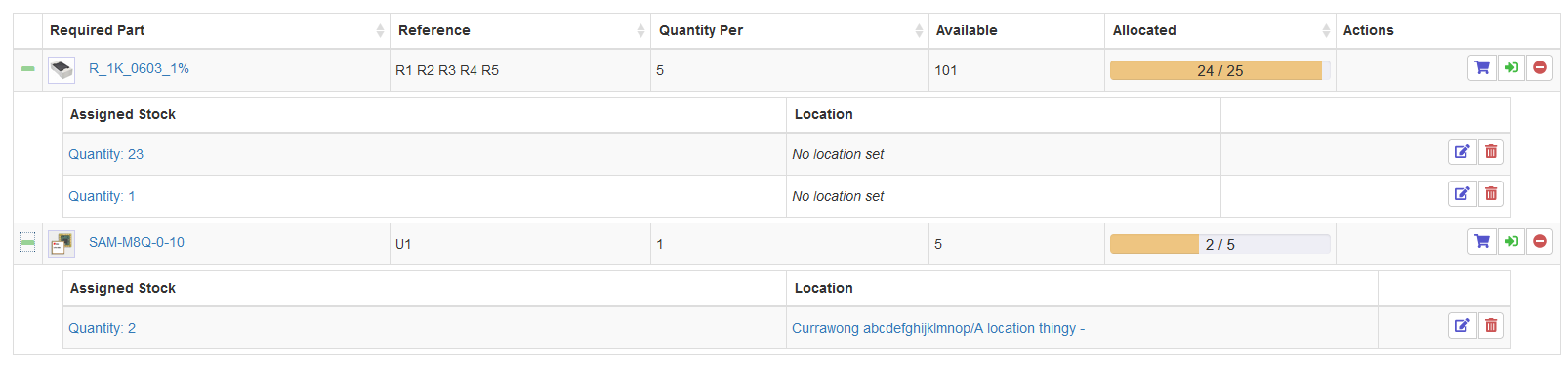Image resolution: width=1568 pixels, height=365 pixels.
Task: Collapse the SAM-M8Q-0-10 row details
Action: (x=27, y=242)
